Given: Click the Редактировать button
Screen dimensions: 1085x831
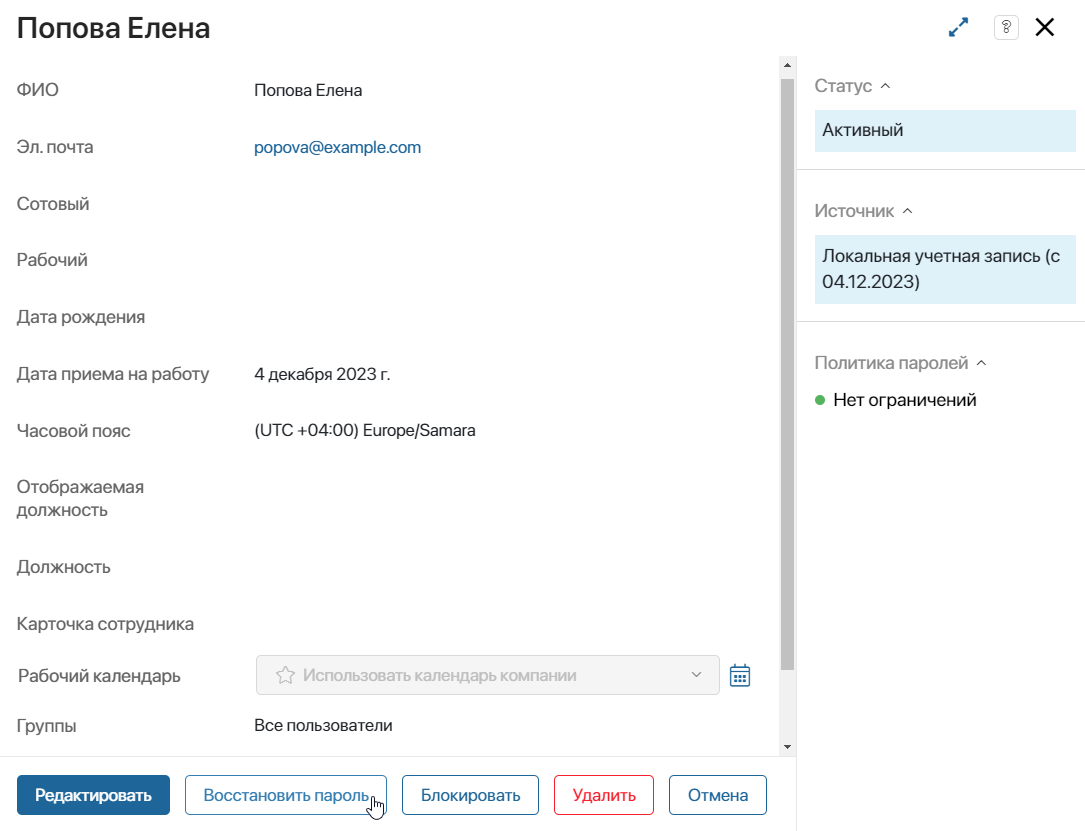Looking at the screenshot, I should (93, 795).
